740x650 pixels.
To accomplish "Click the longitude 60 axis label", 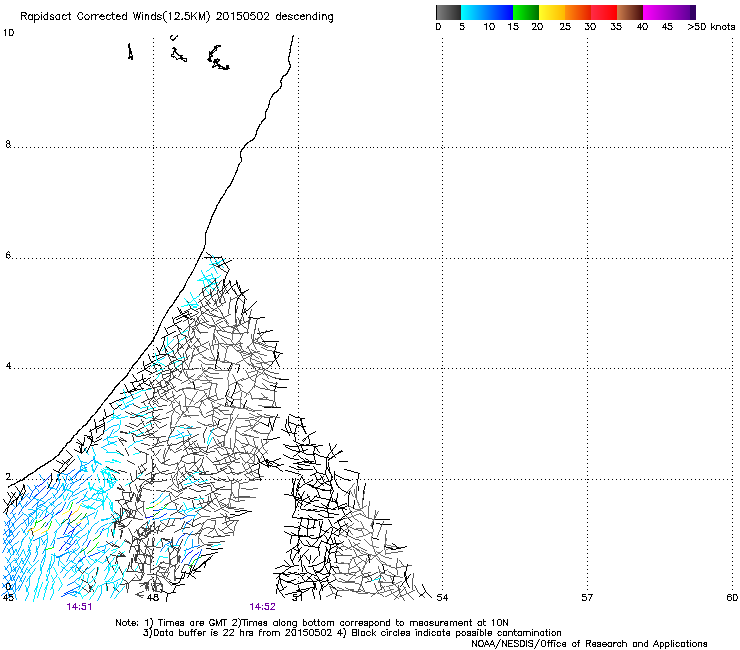I will pos(732,598).
